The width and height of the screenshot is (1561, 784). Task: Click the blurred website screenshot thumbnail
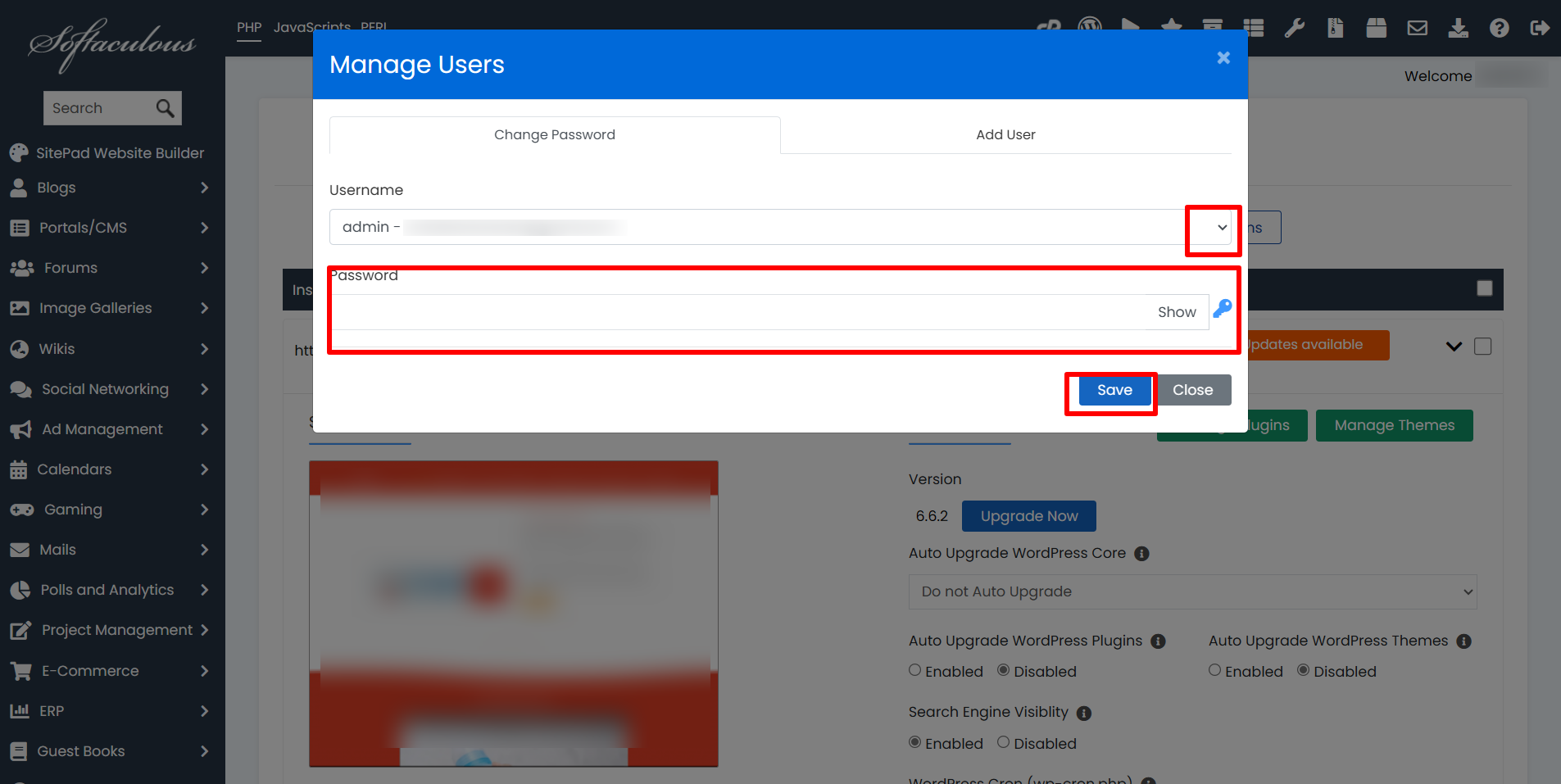[514, 614]
